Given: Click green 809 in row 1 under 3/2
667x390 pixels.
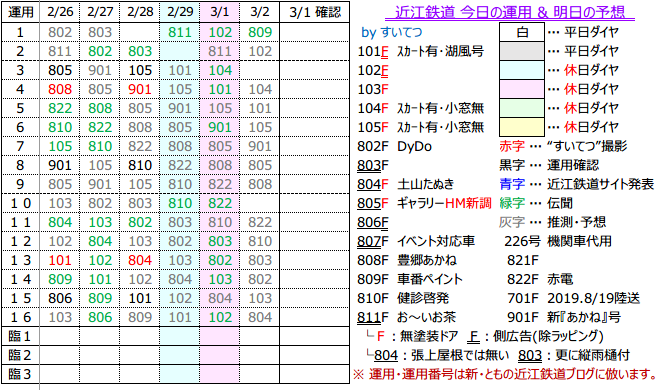Looking at the screenshot, I should (260, 32).
